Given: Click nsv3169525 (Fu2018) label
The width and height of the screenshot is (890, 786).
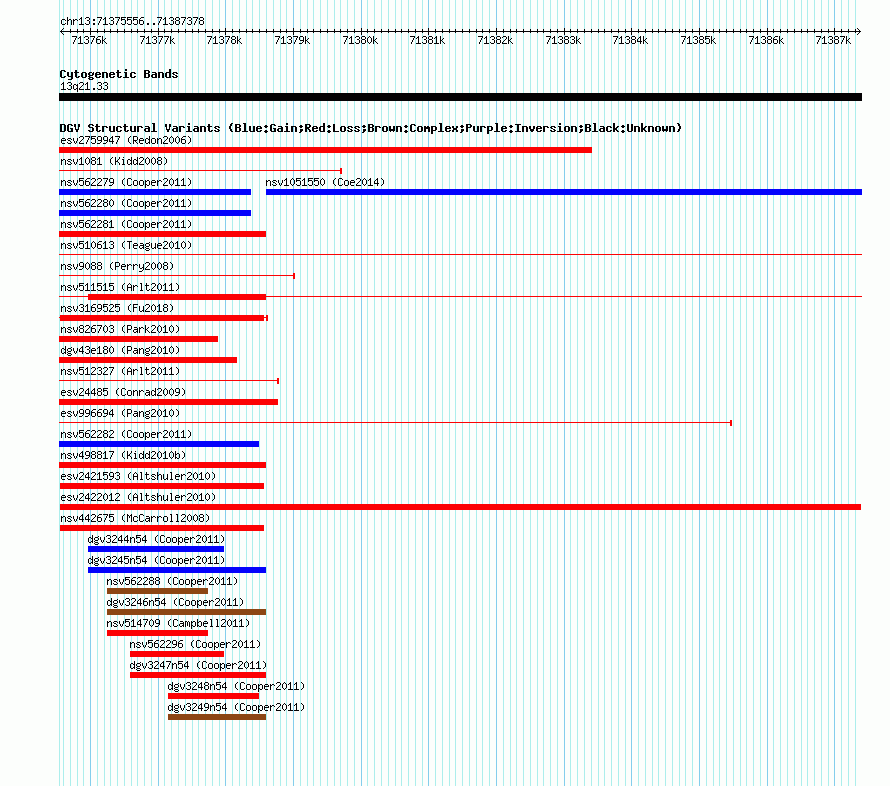Looking at the screenshot, I should tap(117, 308).
